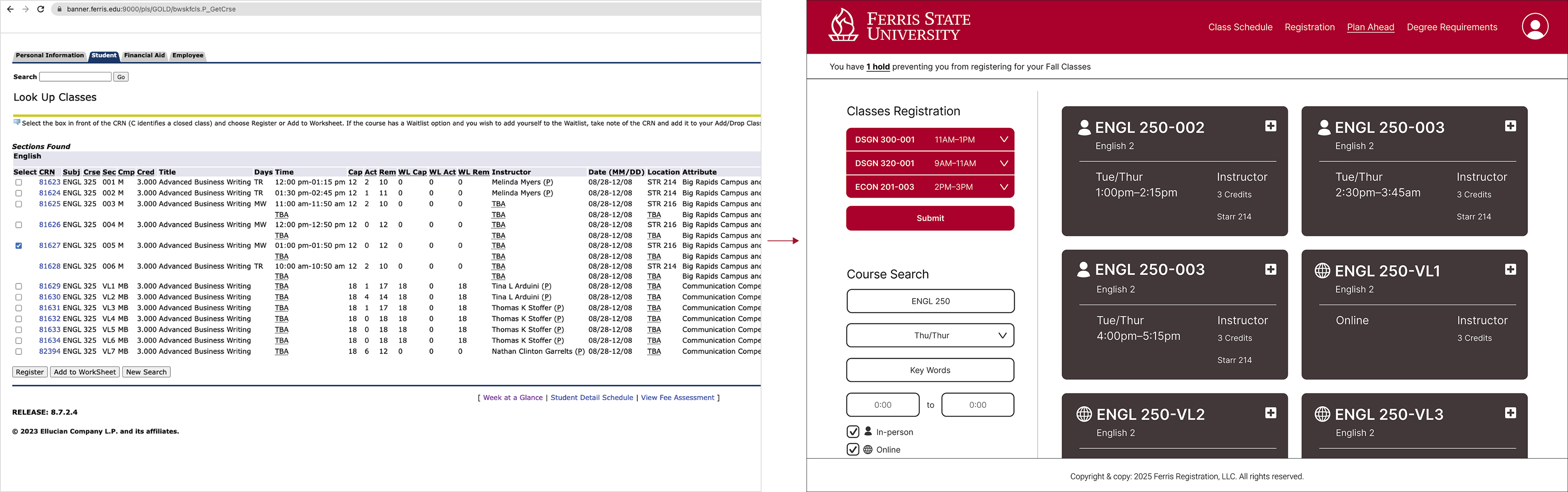
Task: Go to Registration in the top navigation
Action: tap(1309, 27)
